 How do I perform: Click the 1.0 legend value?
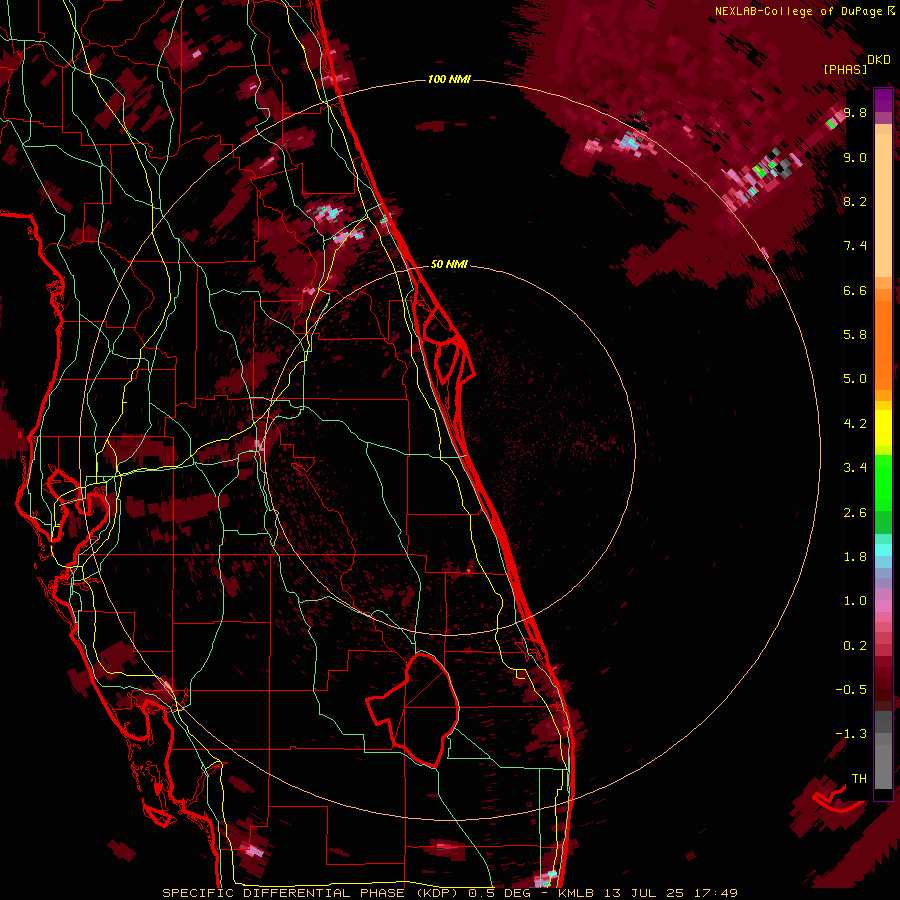[855, 601]
